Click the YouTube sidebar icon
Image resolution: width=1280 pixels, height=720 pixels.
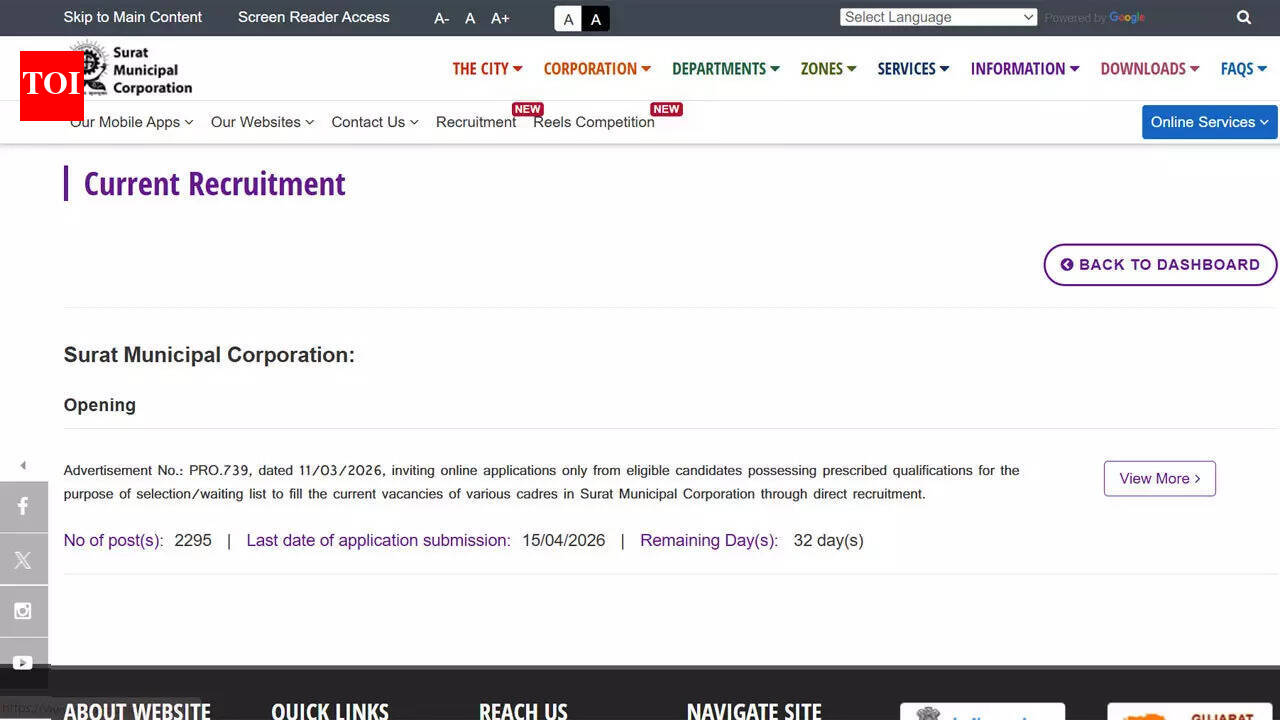24,662
